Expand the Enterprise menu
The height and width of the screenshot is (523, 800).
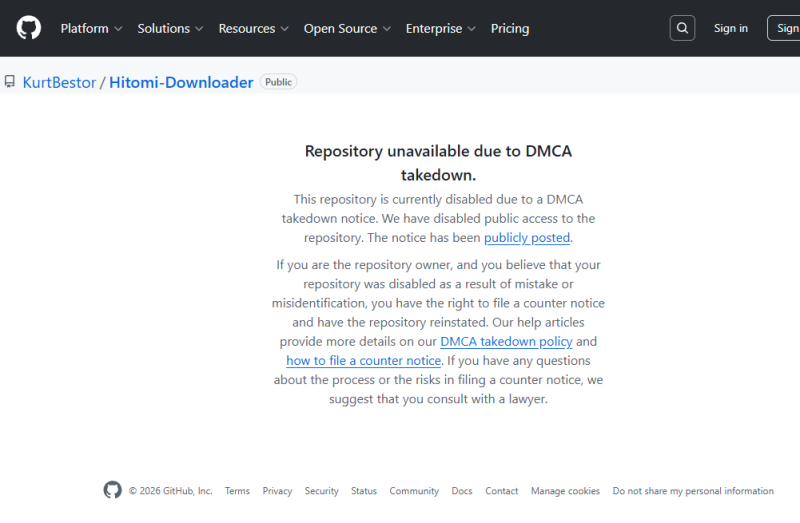click(441, 29)
